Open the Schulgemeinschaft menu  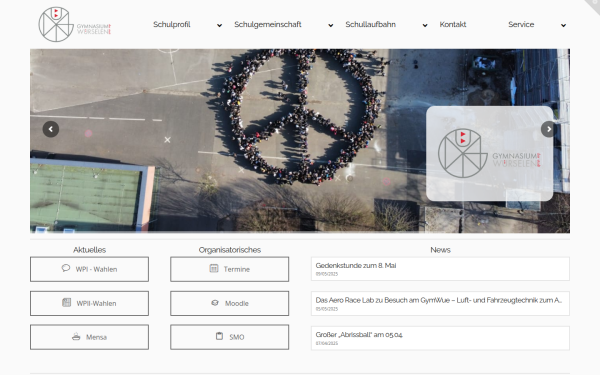coord(268,24)
